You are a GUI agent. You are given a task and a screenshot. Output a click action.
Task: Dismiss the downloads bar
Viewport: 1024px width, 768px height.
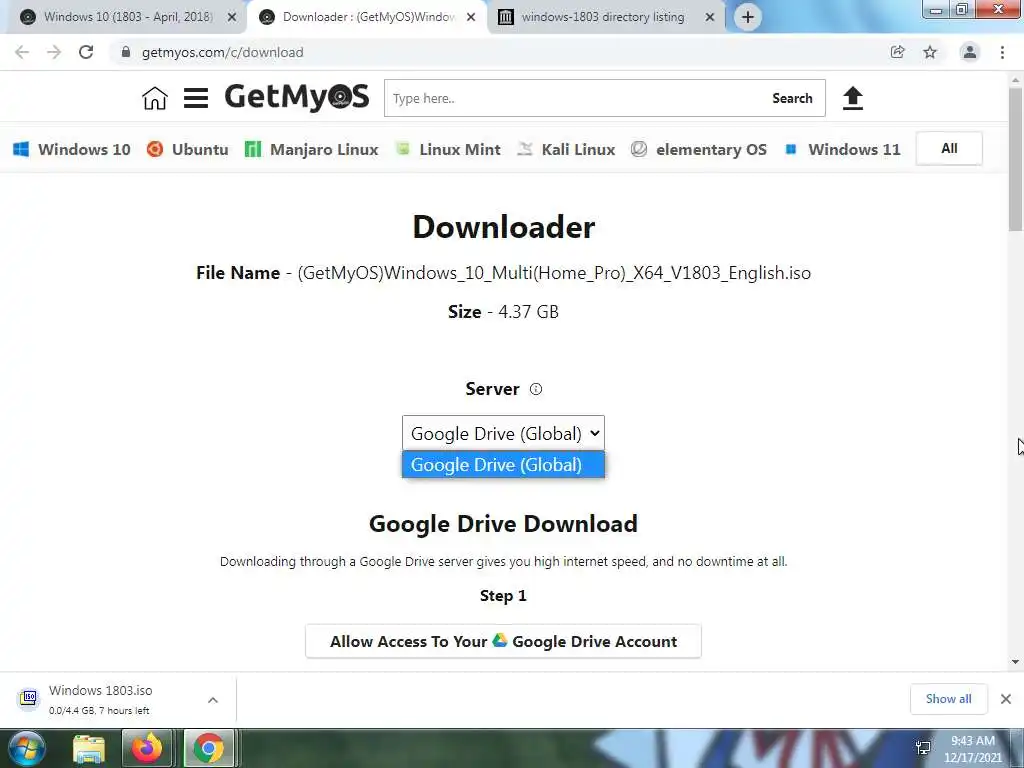point(1006,699)
